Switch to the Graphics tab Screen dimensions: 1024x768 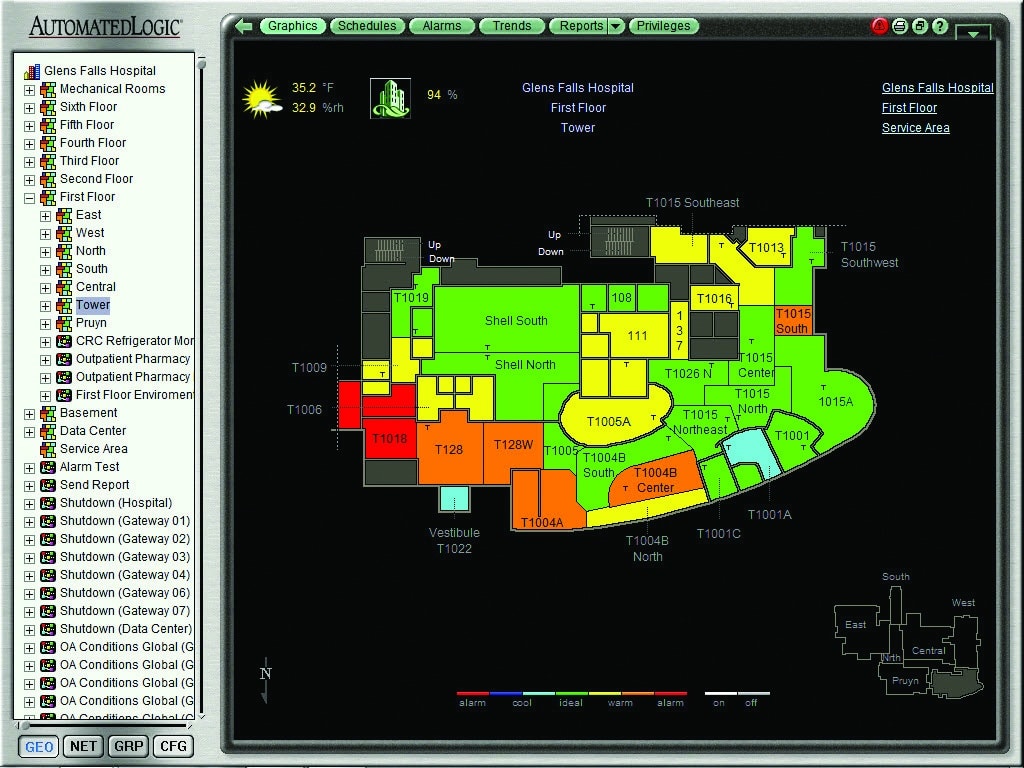click(x=293, y=26)
